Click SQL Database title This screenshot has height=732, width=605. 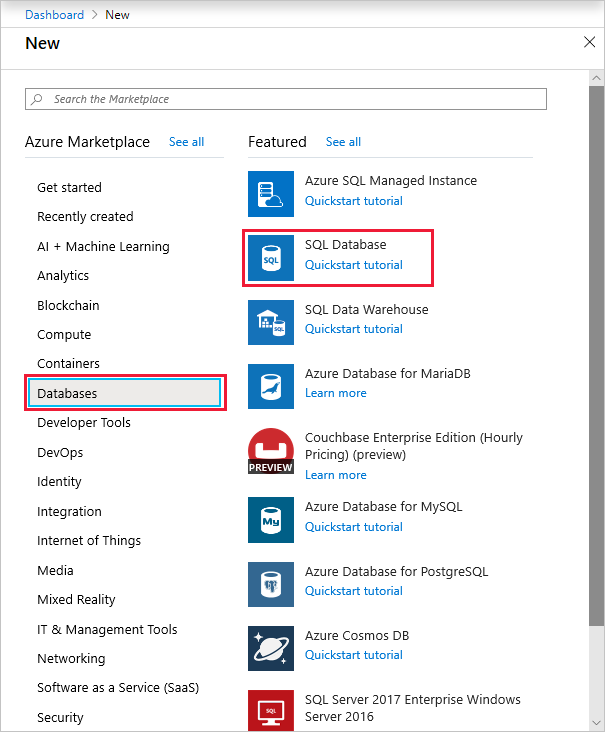[345, 244]
